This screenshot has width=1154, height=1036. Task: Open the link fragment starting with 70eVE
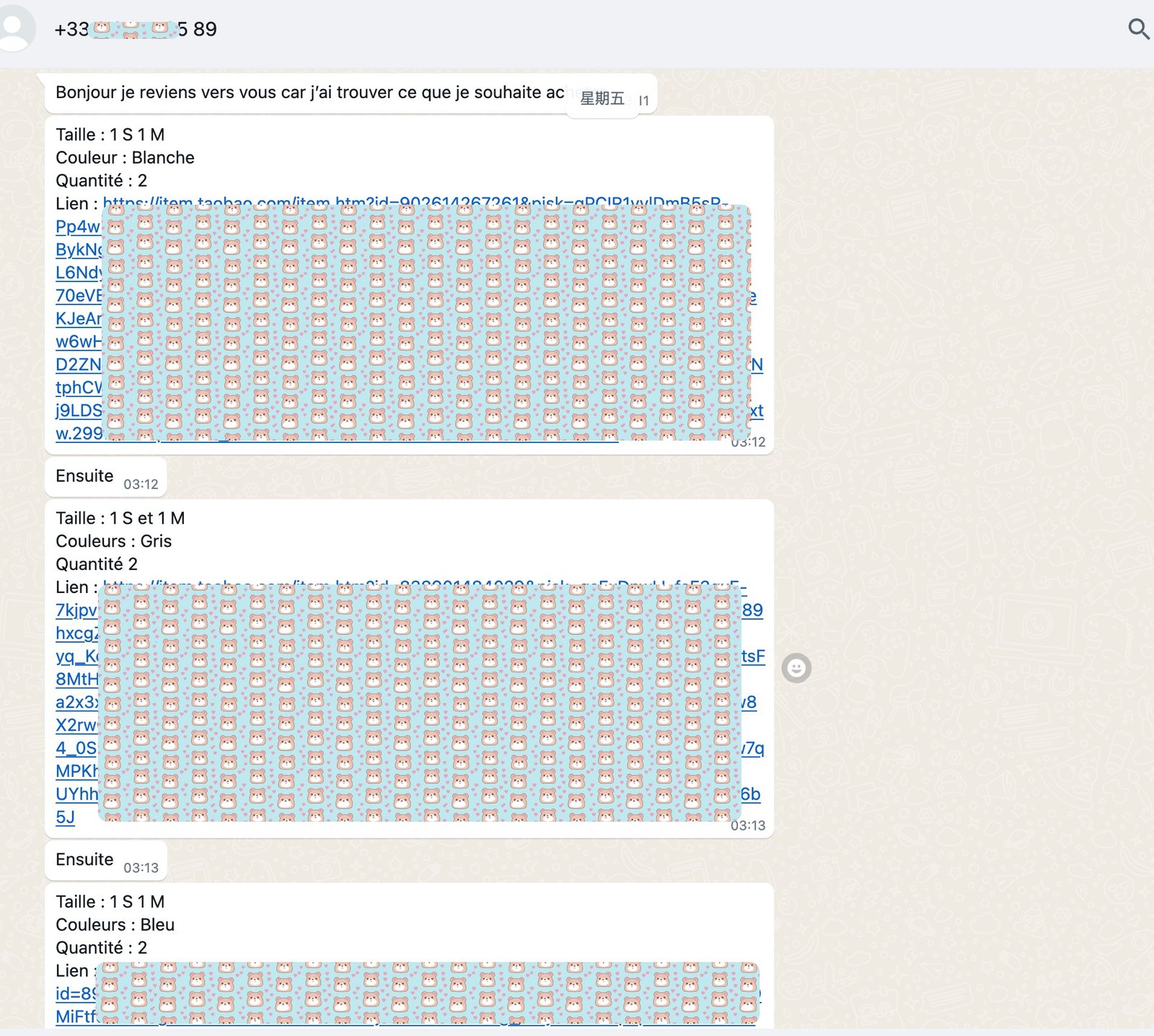coord(78,296)
